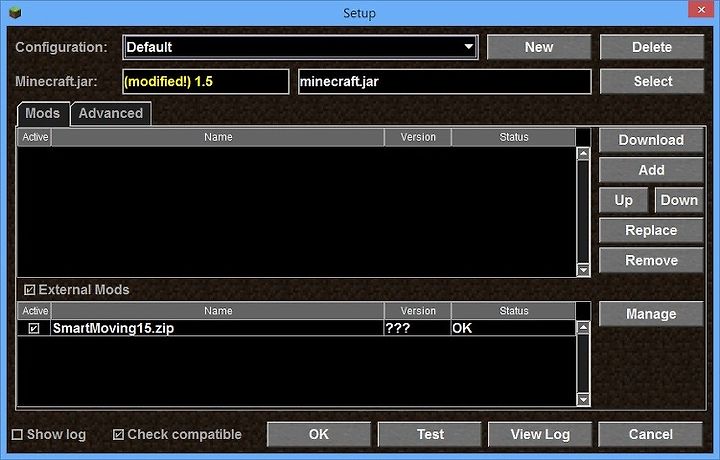Toggle the External Mods checkbox
Screen dimensions: 720x460
click(29, 290)
